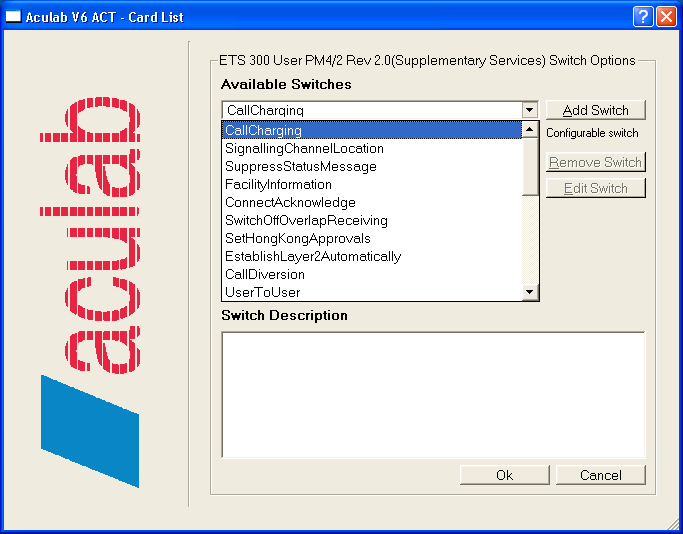Click inside the Switch Description text box

(433, 395)
